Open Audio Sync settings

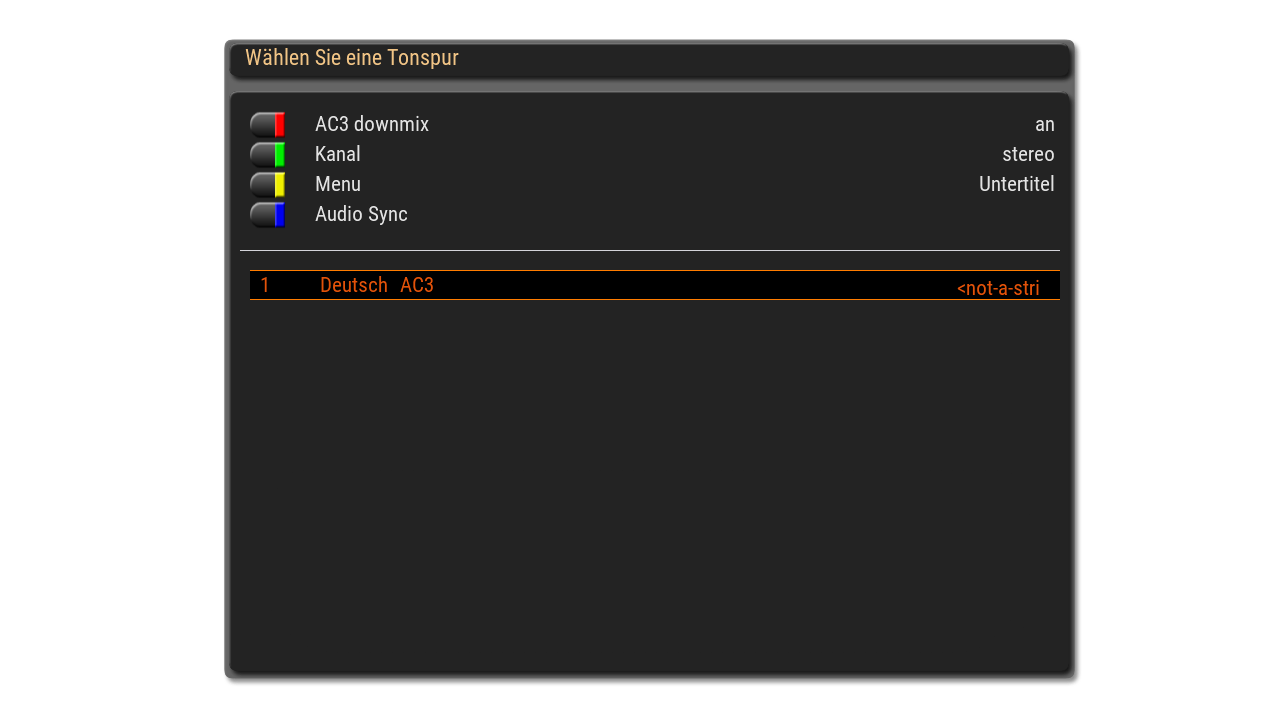click(361, 215)
